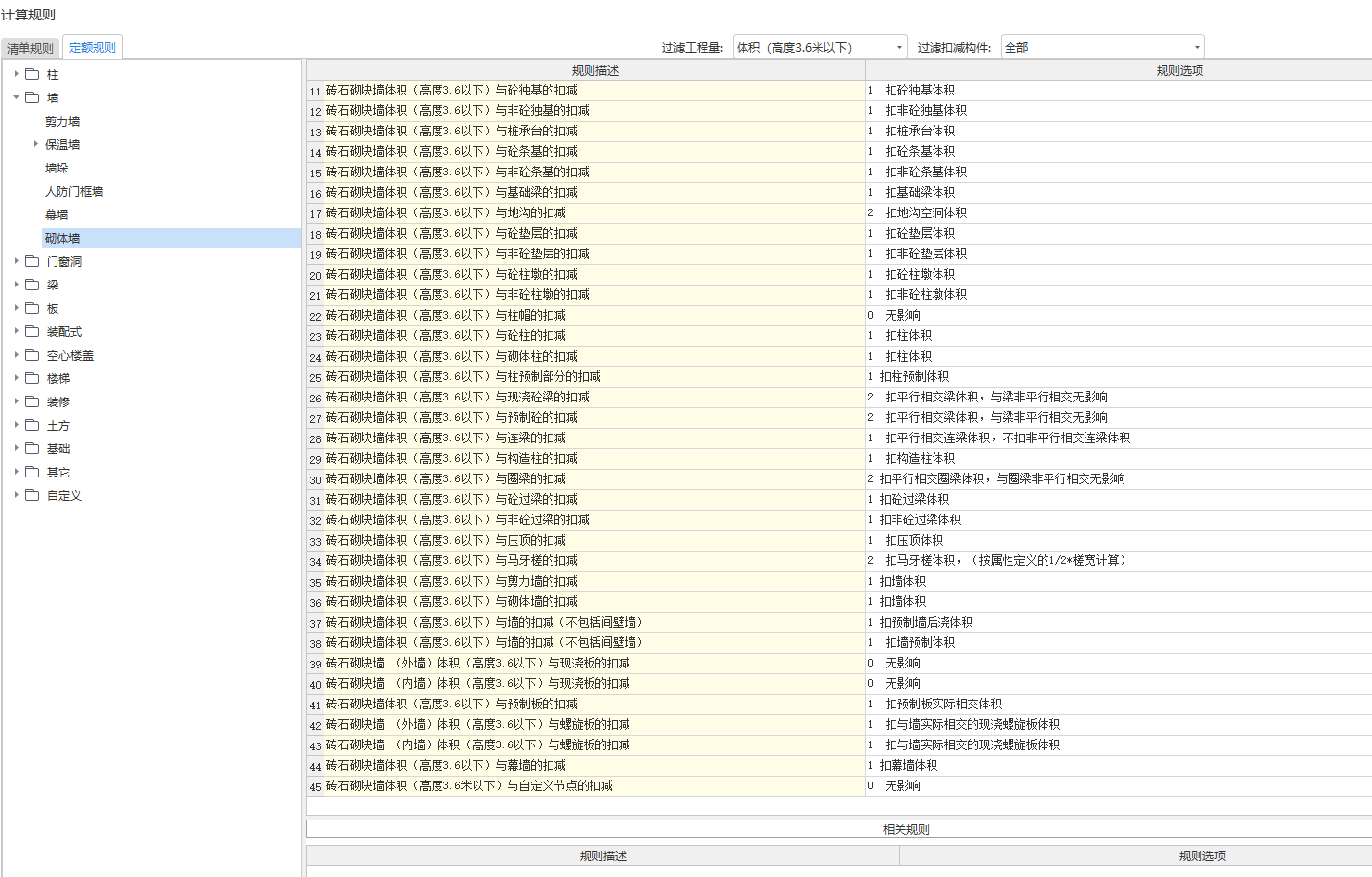The height and width of the screenshot is (877, 1372).
Task: Click option 扣预制墙后浇体积 in row 37
Action: 926,623
